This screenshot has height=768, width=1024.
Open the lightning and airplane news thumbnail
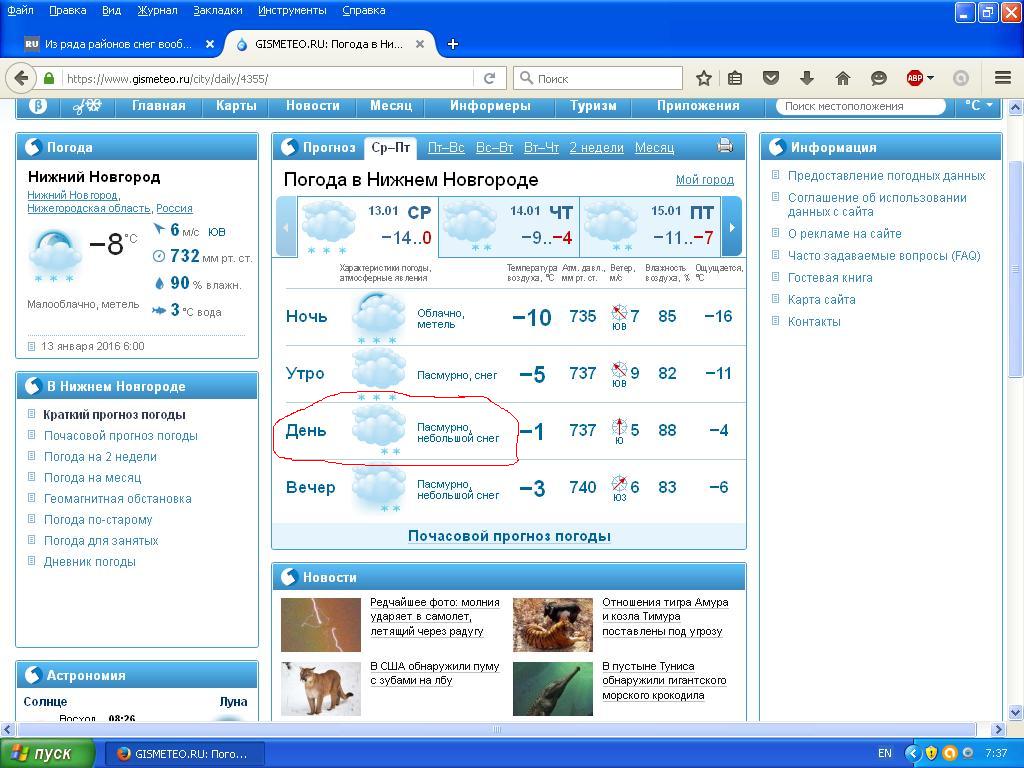[320, 624]
